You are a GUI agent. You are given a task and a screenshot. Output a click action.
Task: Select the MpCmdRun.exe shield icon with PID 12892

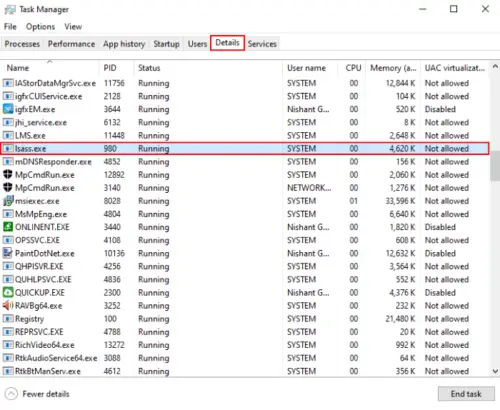coord(8,174)
